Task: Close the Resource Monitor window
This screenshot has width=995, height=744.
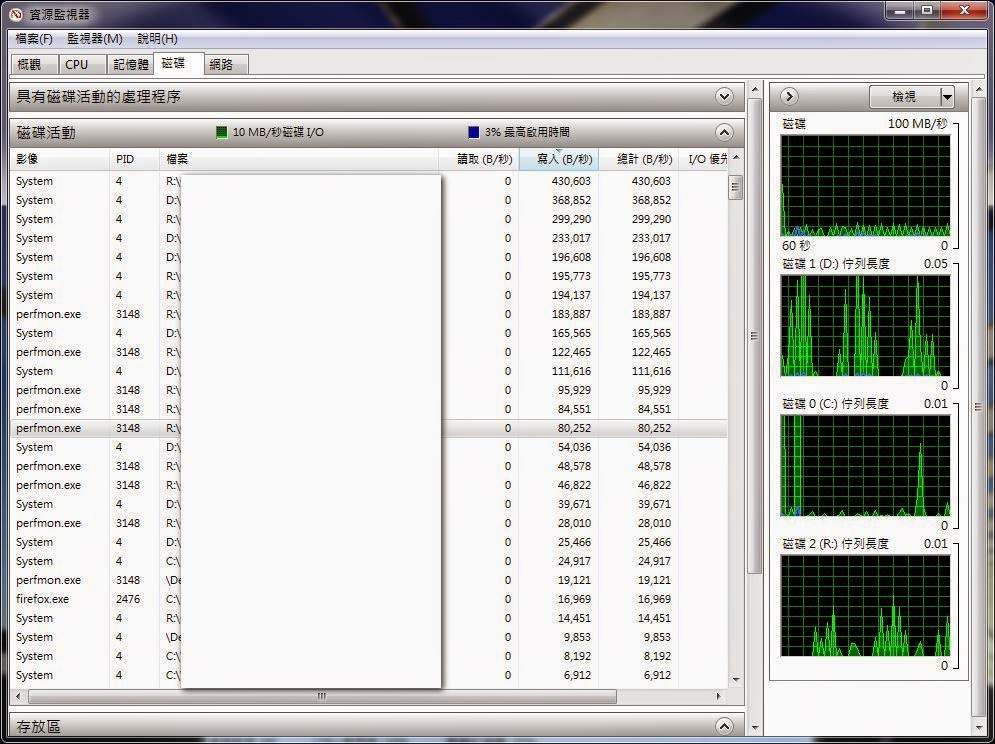Action: [964, 11]
